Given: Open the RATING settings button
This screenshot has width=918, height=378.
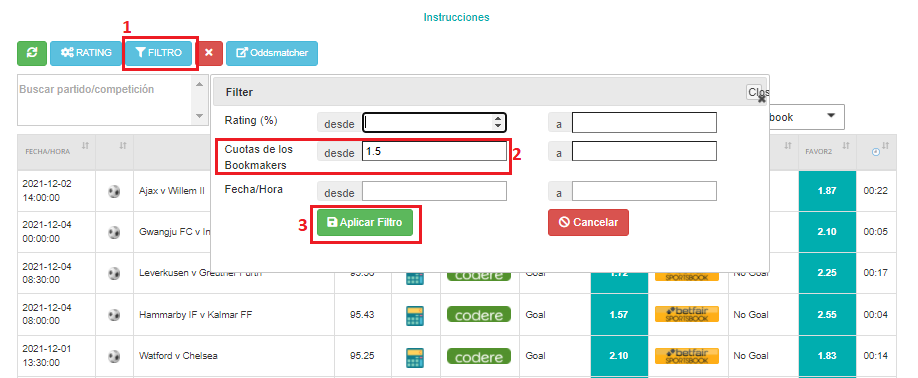Looking at the screenshot, I should click(86, 53).
